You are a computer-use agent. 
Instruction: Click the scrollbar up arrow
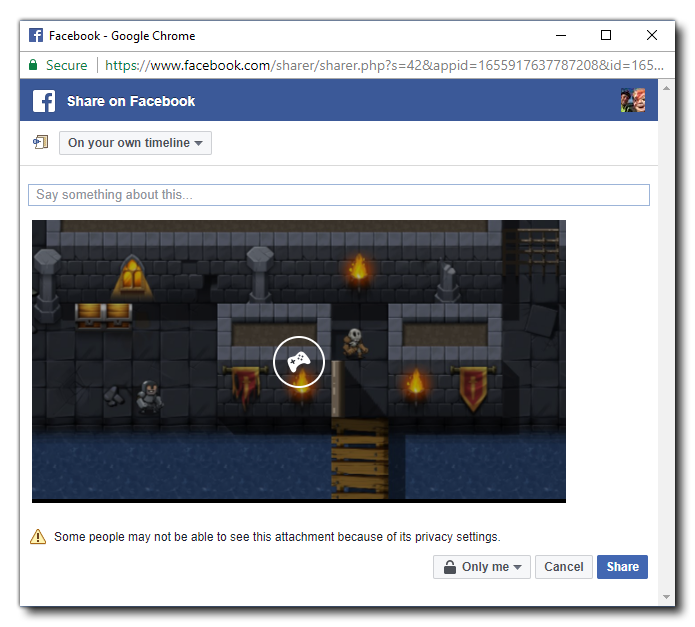(x=666, y=88)
